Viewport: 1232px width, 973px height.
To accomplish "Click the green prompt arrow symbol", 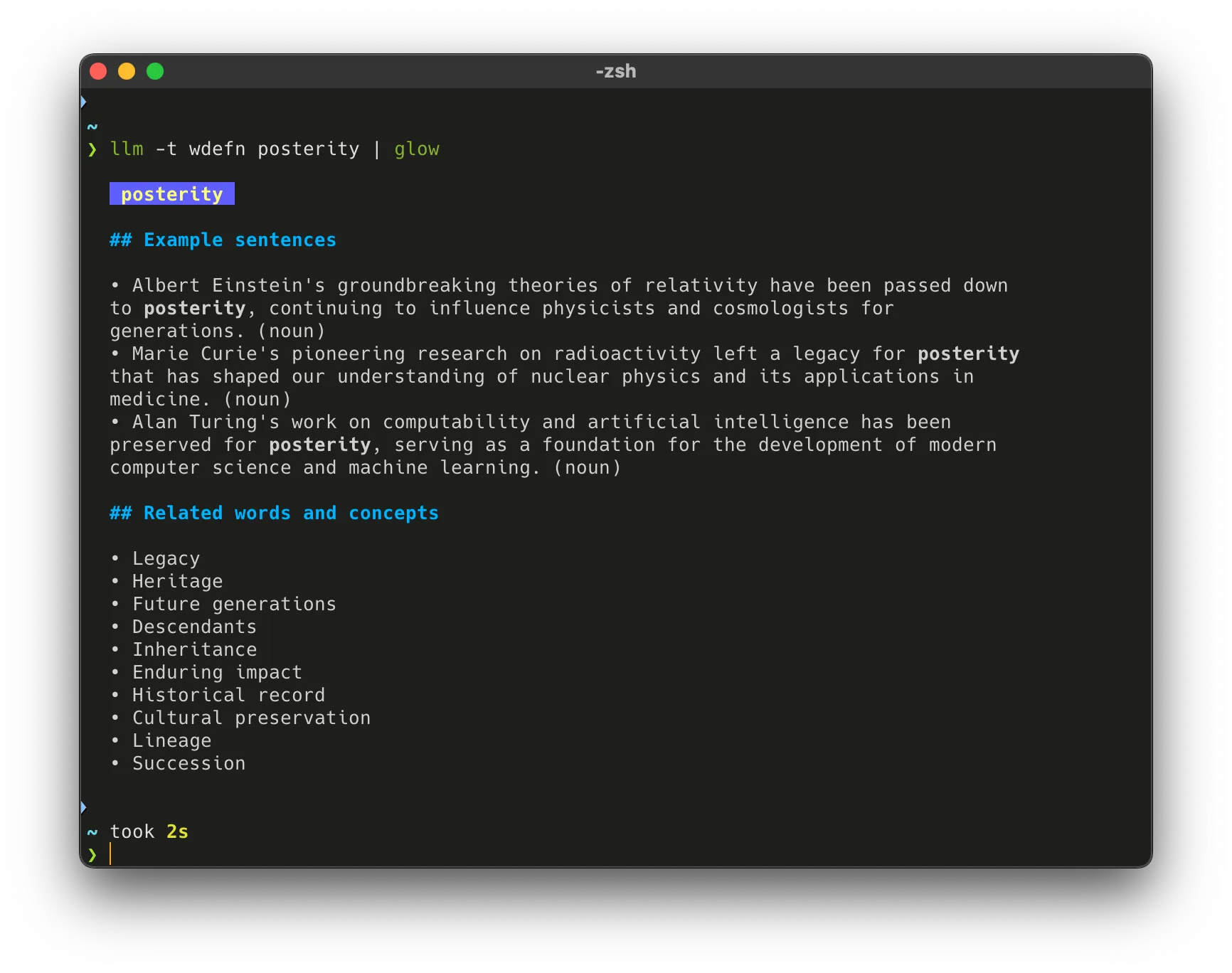I will [92, 149].
